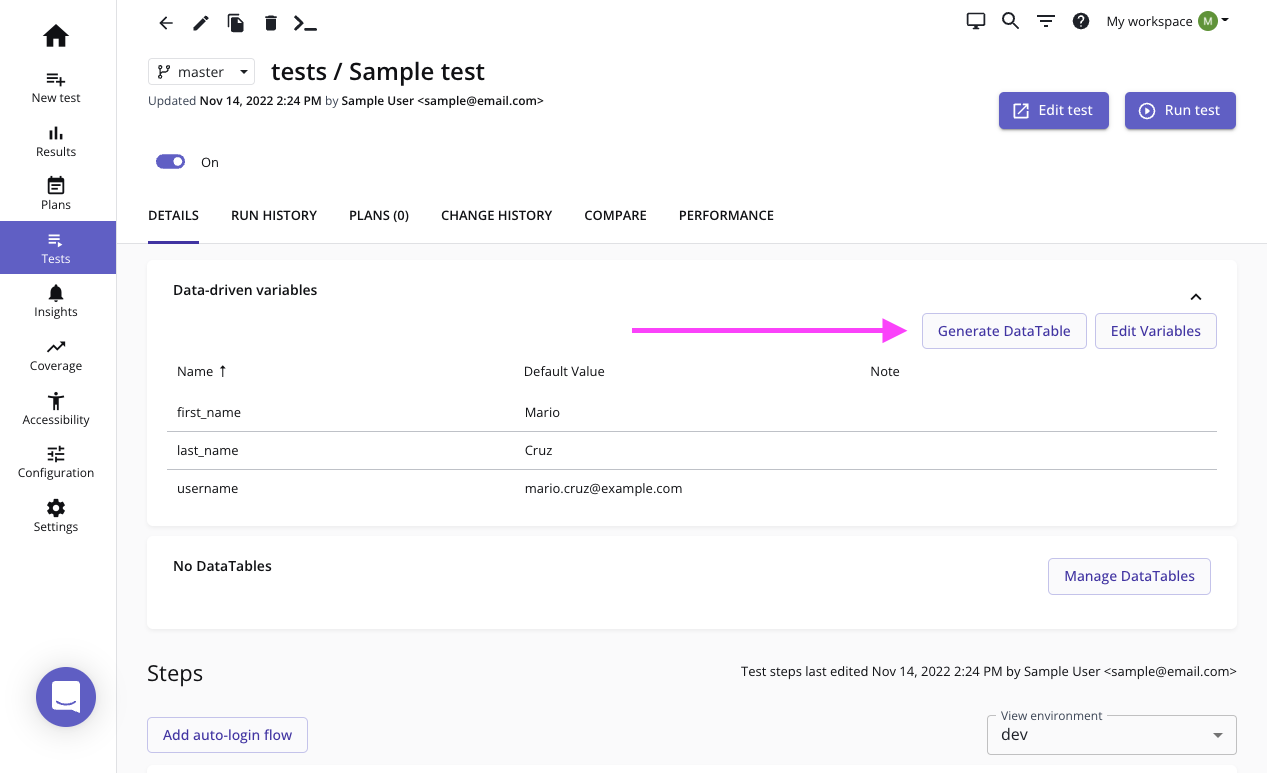The height and width of the screenshot is (773, 1267).
Task: Switch to the DETAILS tab
Action: tap(173, 215)
